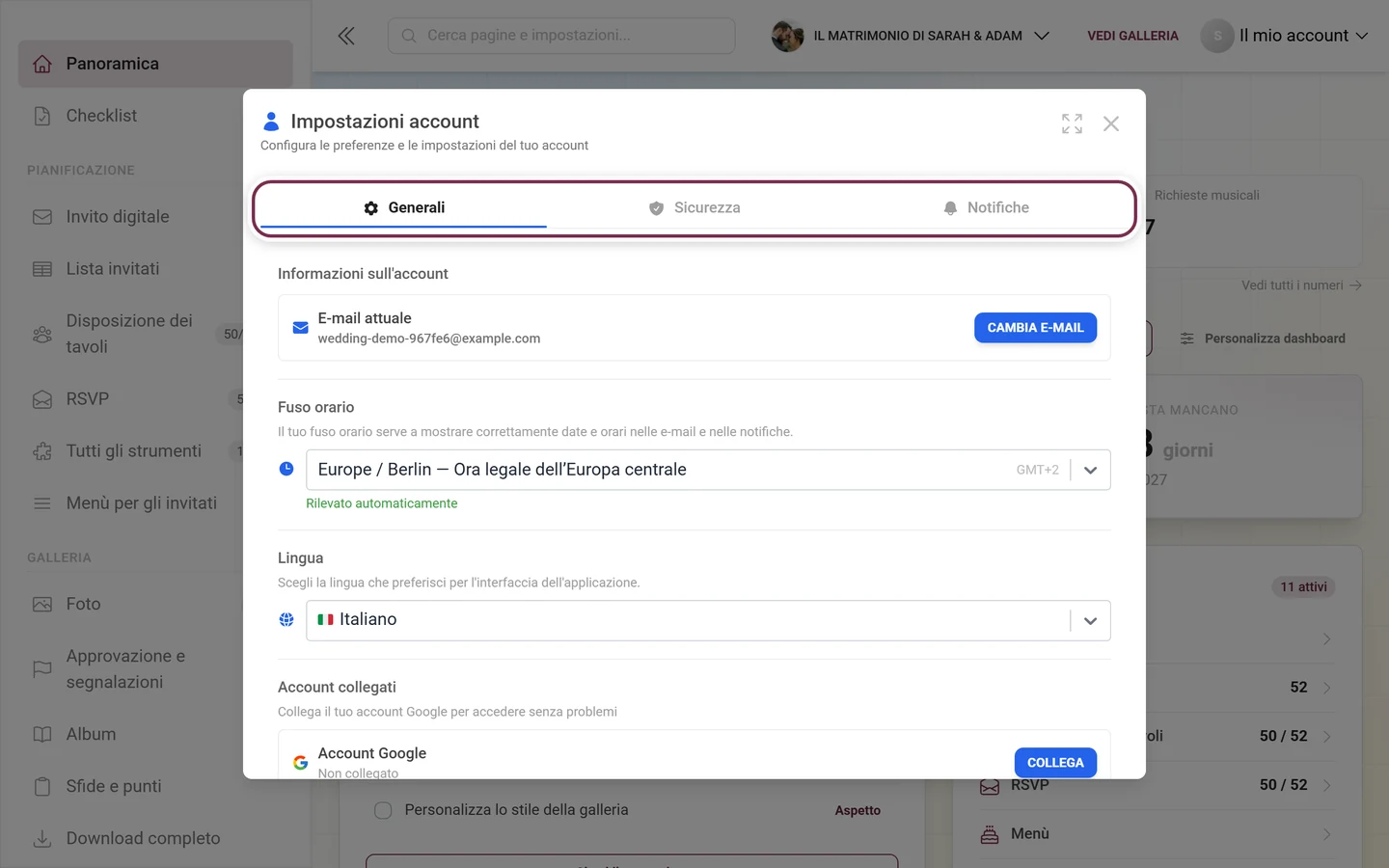Collapse the sidebar with double-chevron icon
The height and width of the screenshot is (868, 1389).
point(346,36)
